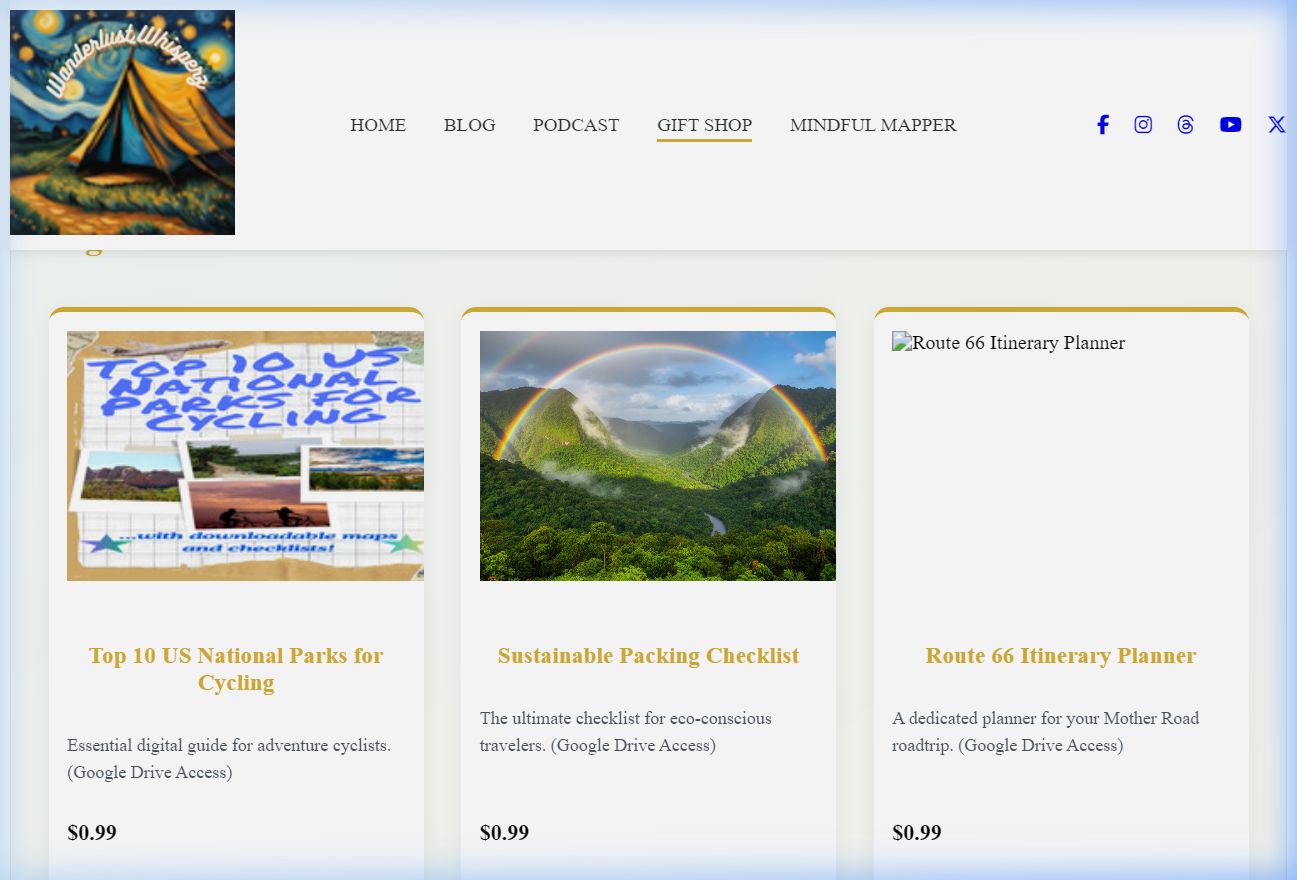Open the Sustainable Packing Checklist title
The height and width of the screenshot is (880, 1297).
pyautogui.click(x=648, y=656)
